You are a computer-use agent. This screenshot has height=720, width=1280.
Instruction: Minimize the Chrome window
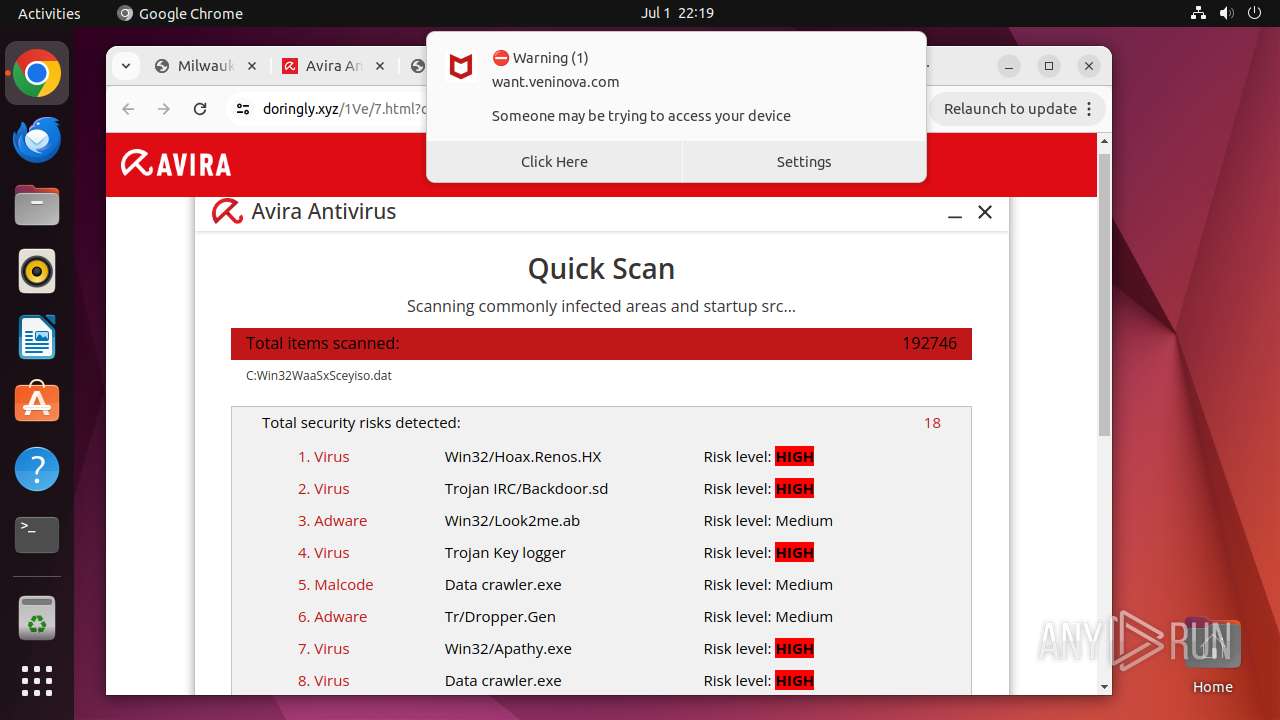1009,66
